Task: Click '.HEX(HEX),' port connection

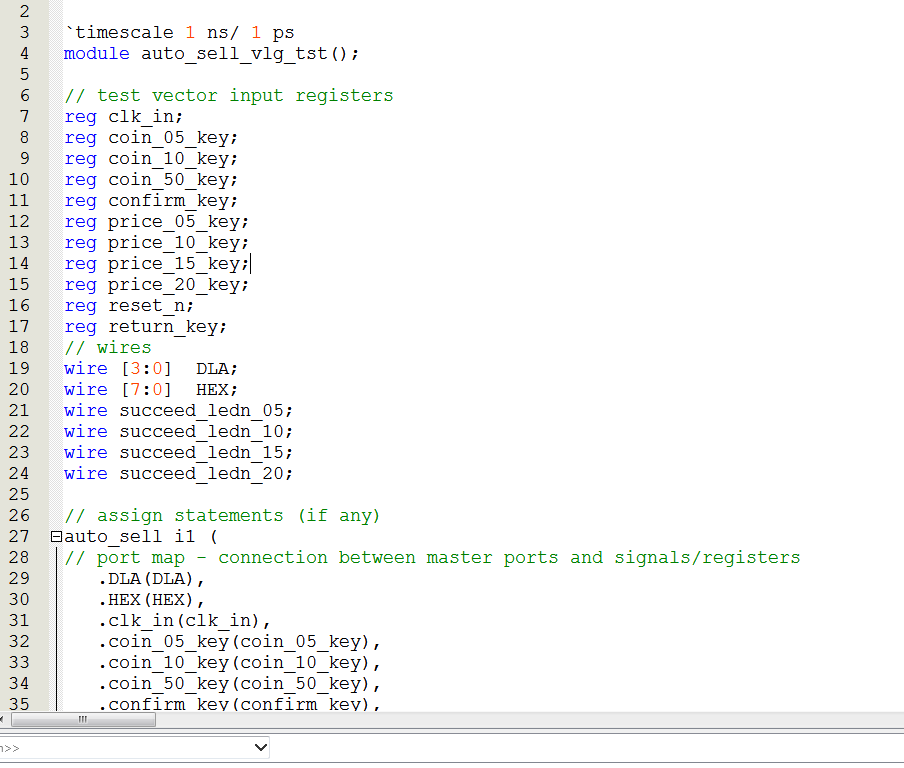Action: pyautogui.click(x=151, y=600)
